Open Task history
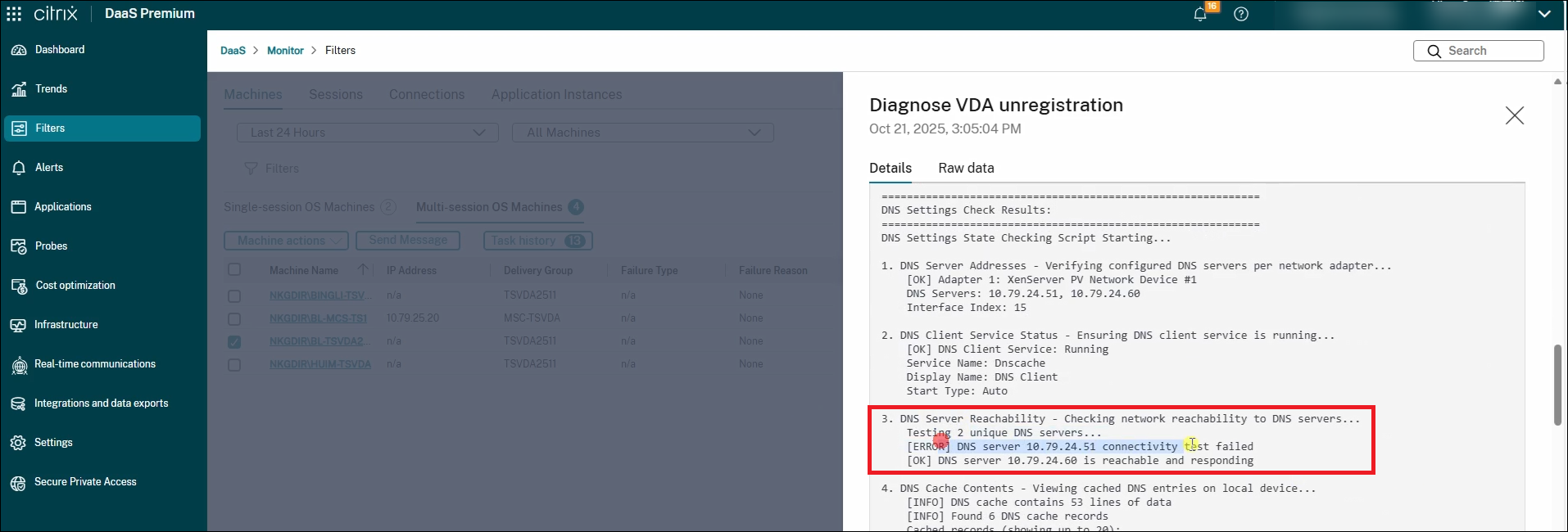This screenshot has width=1568, height=532. (537, 241)
